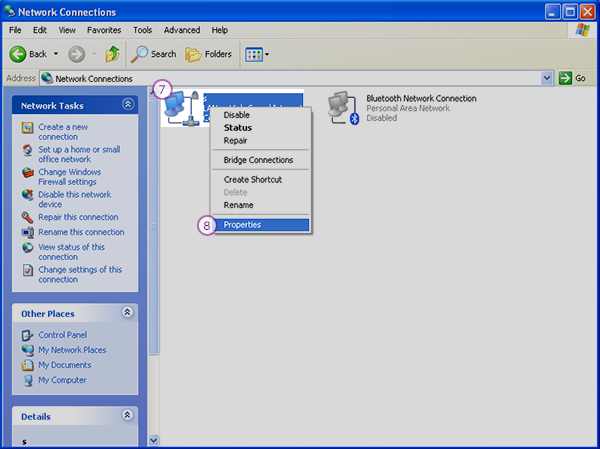Choose Properties in the context menu
600x449 pixels.
click(261, 225)
